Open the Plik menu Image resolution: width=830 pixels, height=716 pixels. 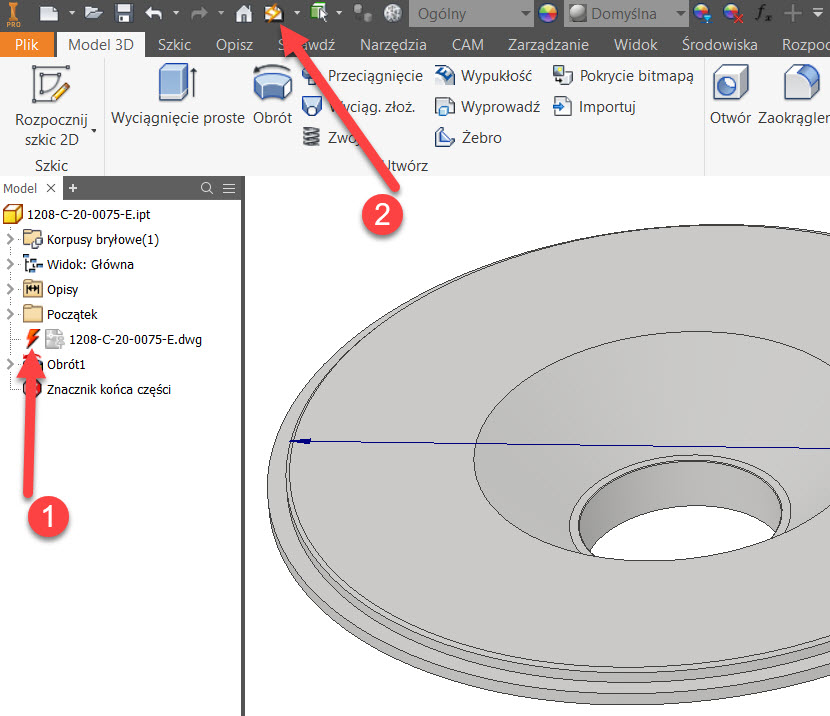[27, 45]
